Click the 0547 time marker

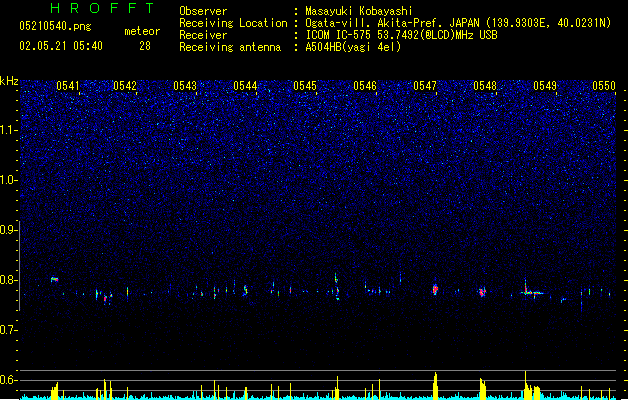pos(425,86)
